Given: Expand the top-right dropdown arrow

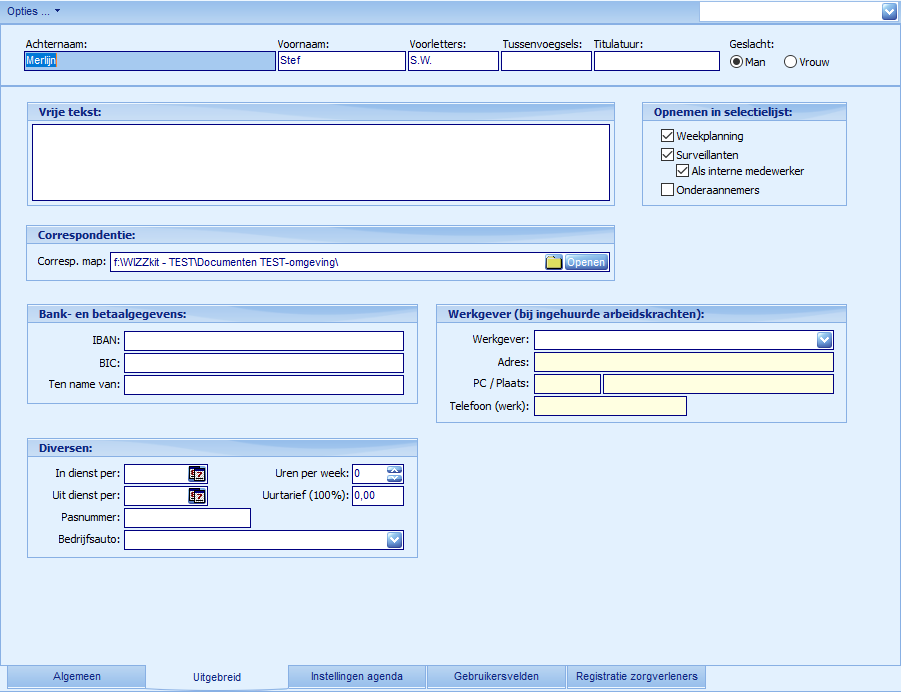Looking at the screenshot, I should [x=889, y=11].
